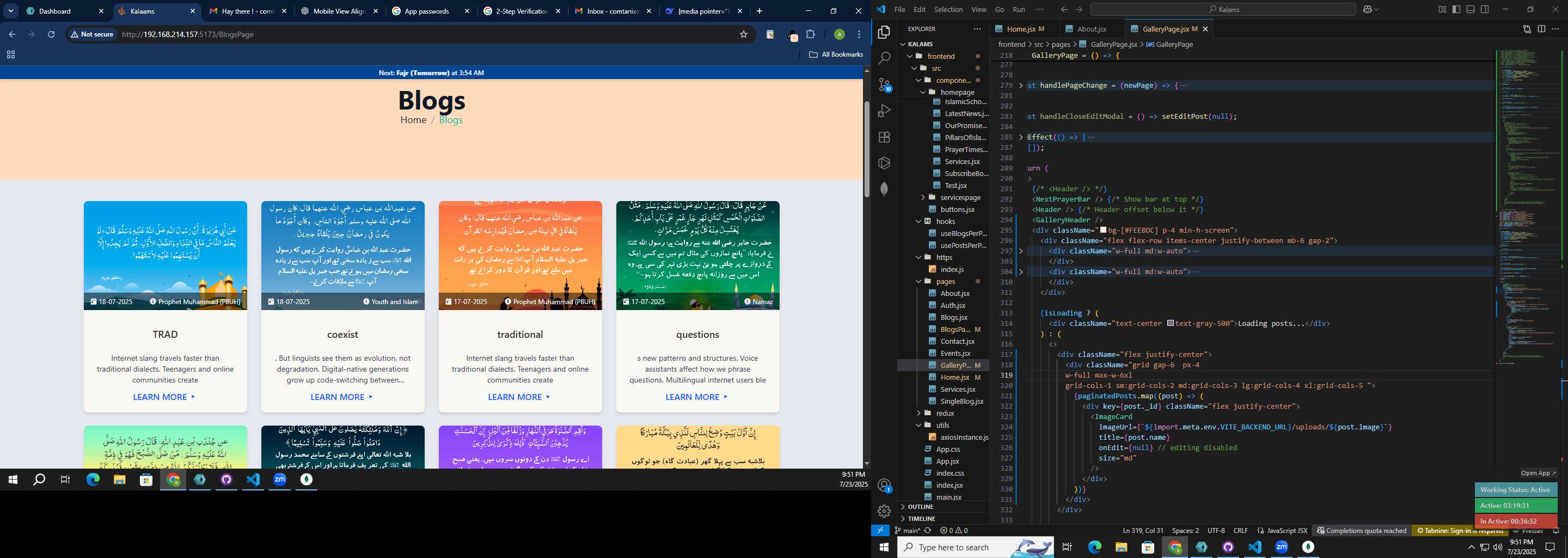The height and width of the screenshot is (558, 1568).
Task: Click the Copilot chat icon in VS Code title bar
Action: coord(1368,9)
